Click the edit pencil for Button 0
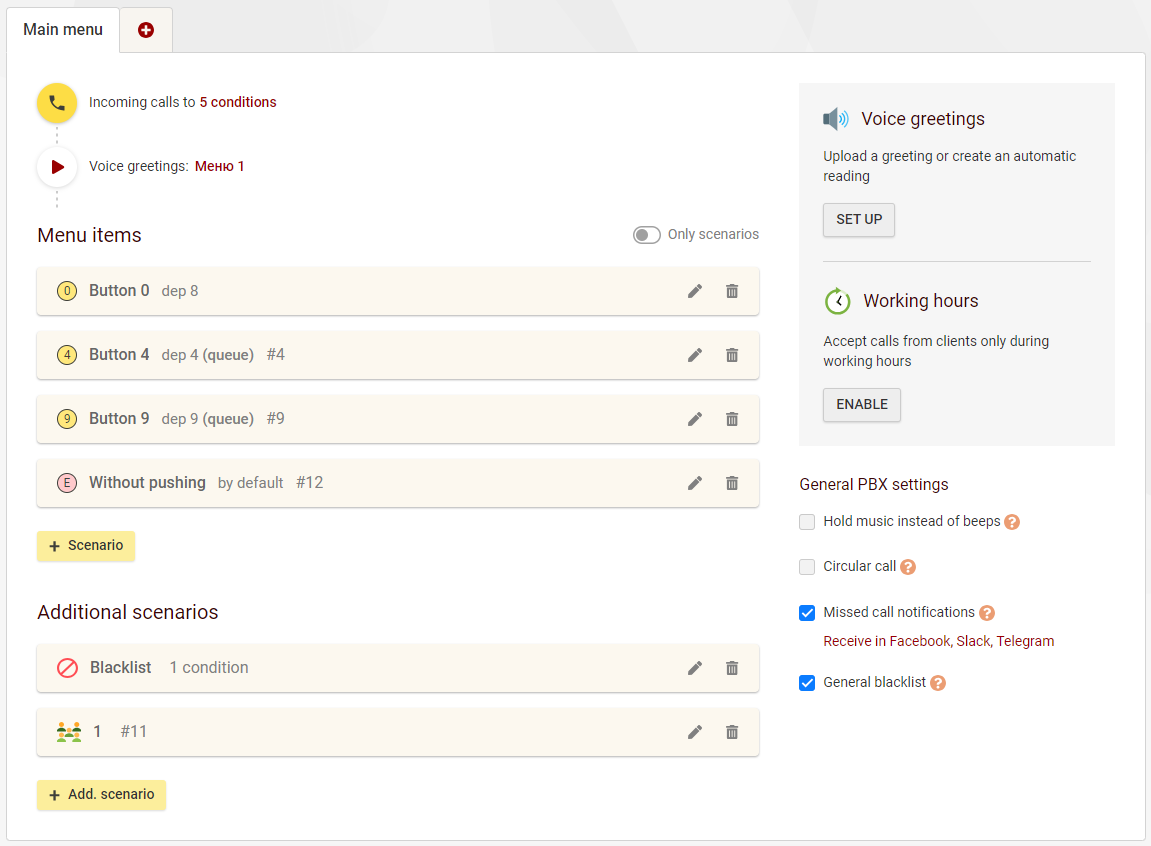Screen dimensions: 1151x846 [695, 291]
